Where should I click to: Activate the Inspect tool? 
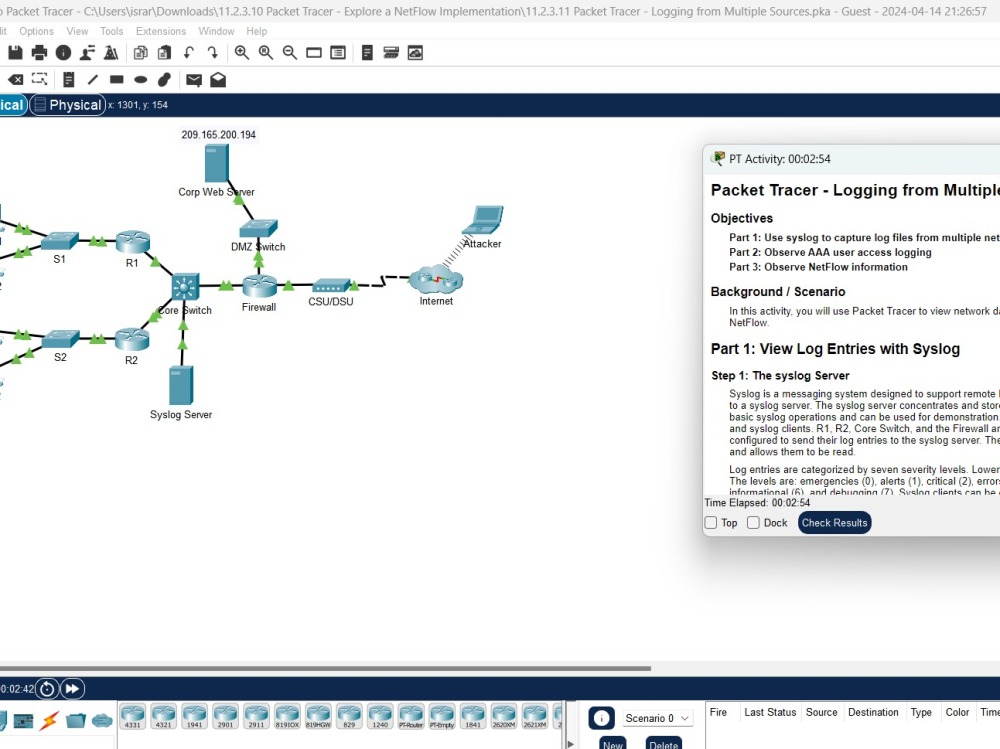click(x=39, y=79)
